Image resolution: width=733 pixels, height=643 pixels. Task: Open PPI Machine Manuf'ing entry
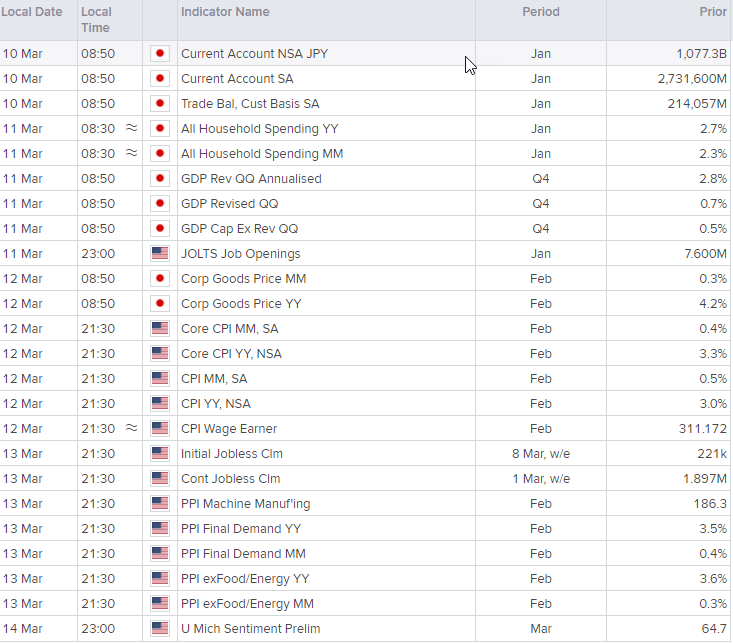coord(245,504)
